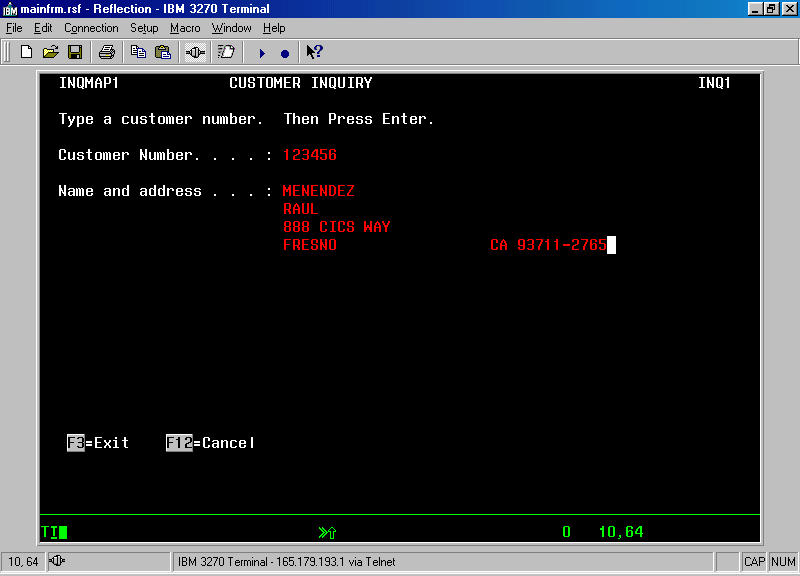The width and height of the screenshot is (800, 576).
Task: Click the clear display toolbar icon
Action: tap(226, 52)
